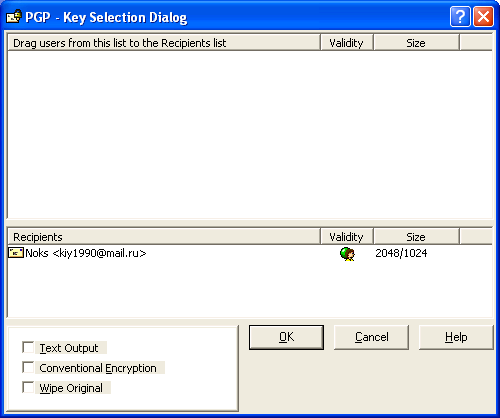The height and width of the screenshot is (418, 500).
Task: Click the title bar question mark help icon
Action: [460, 16]
